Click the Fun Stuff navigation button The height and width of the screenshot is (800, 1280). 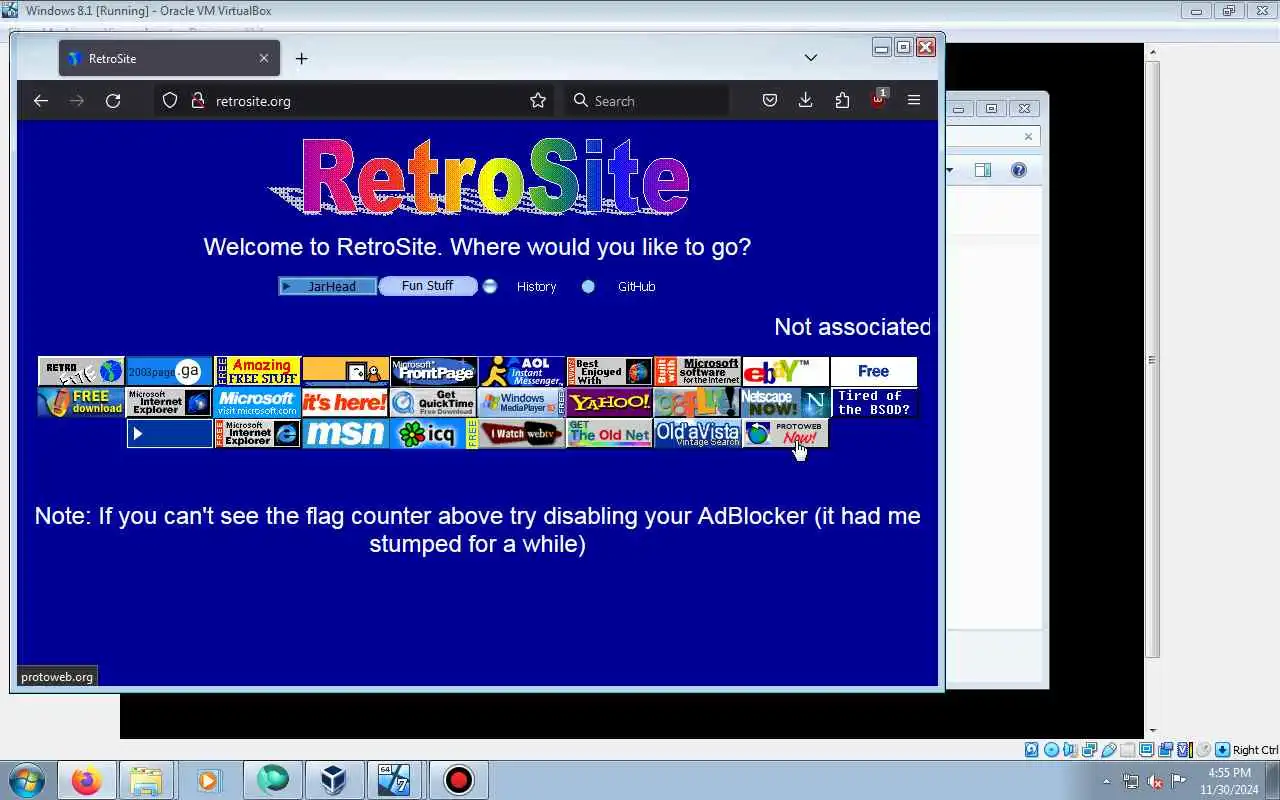428,286
